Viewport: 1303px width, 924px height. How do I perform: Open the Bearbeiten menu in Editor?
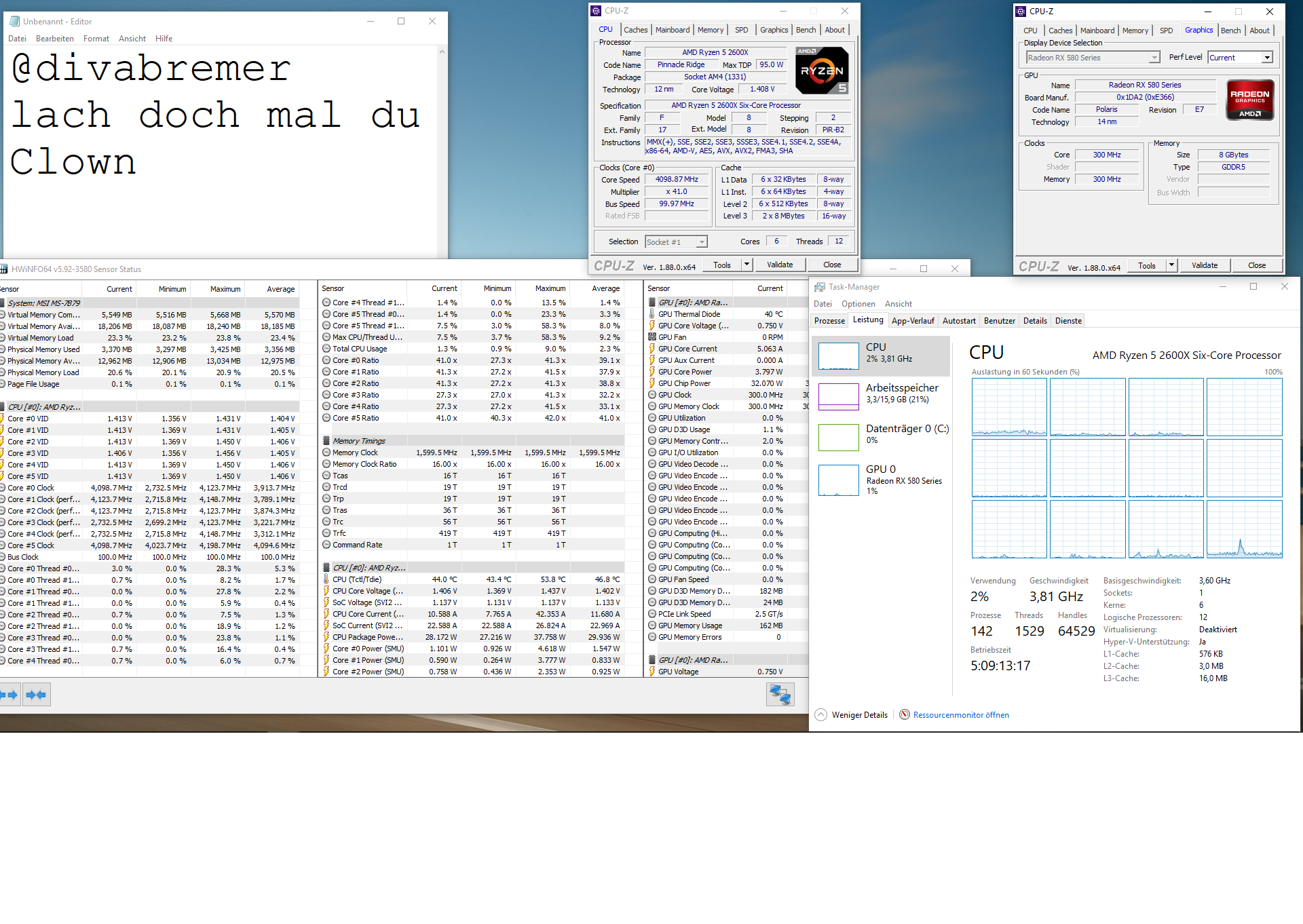(55, 39)
